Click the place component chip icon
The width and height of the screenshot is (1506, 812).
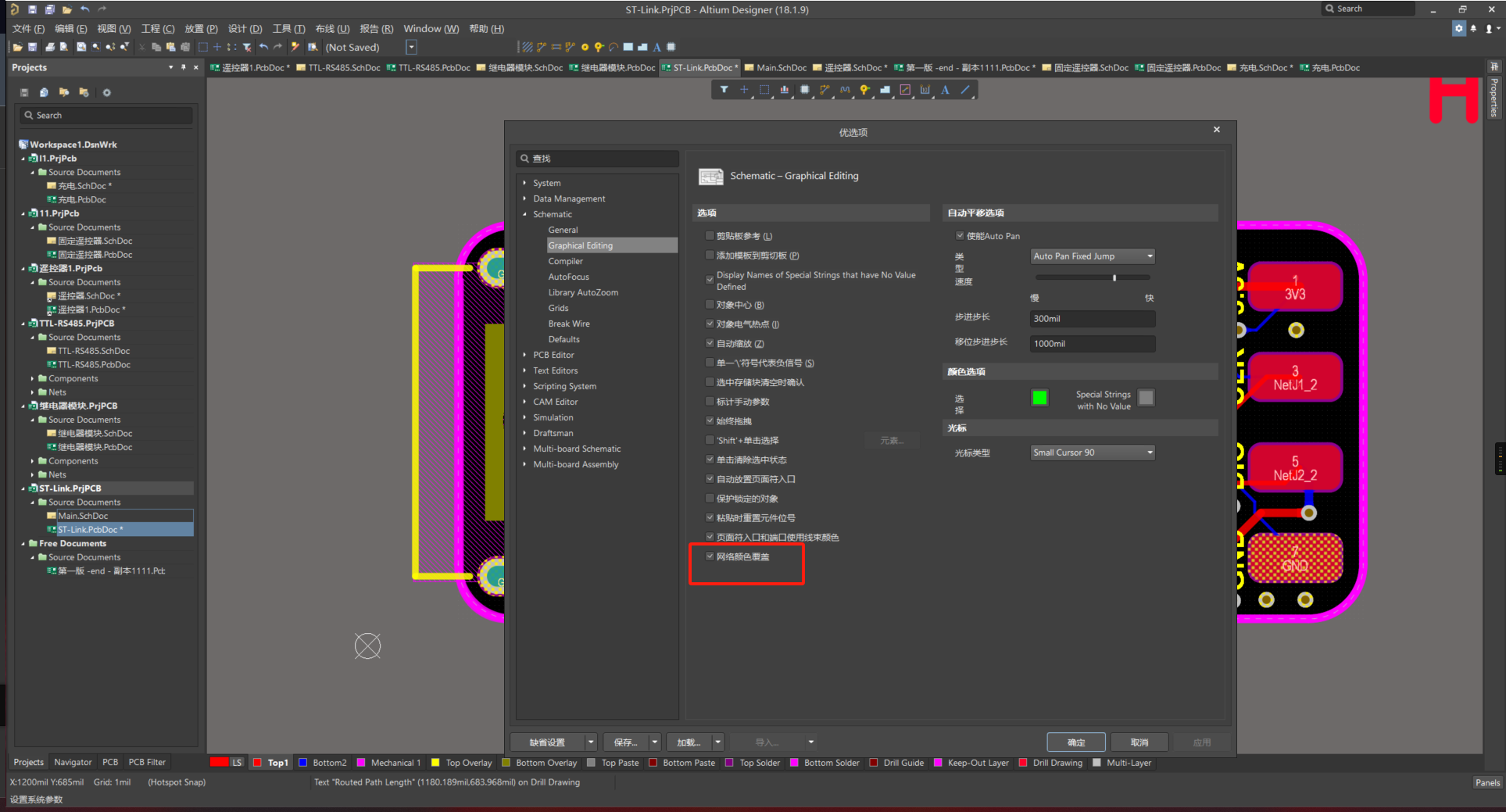click(x=804, y=90)
